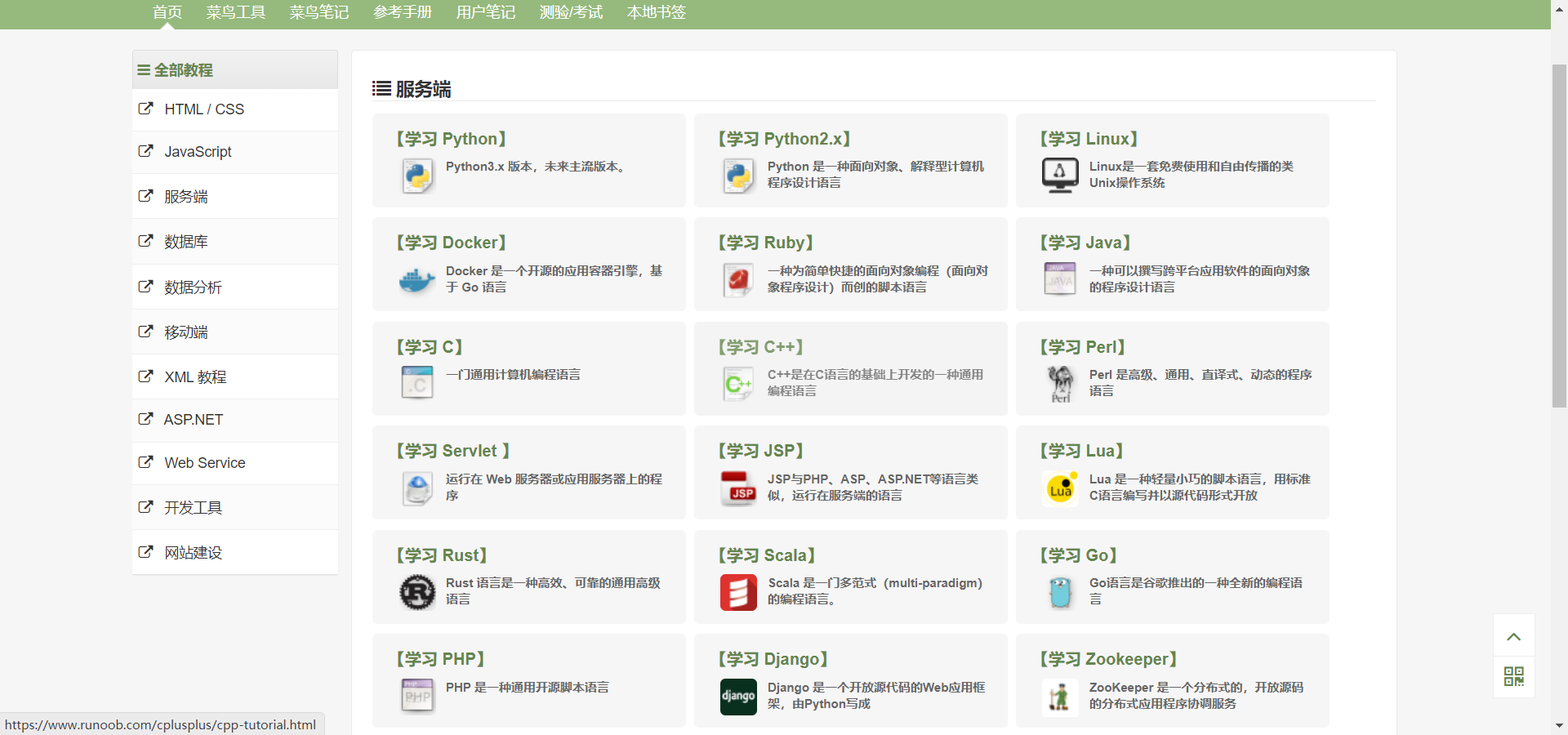This screenshot has width=1568, height=735.
Task: Click the back-to-top arrow icon
Action: [1513, 636]
